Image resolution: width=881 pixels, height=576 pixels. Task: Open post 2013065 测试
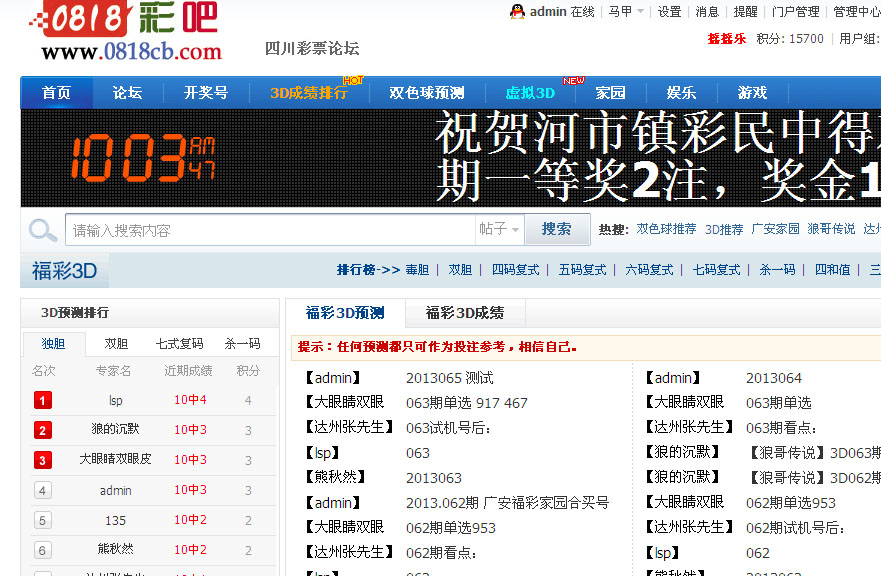point(449,378)
